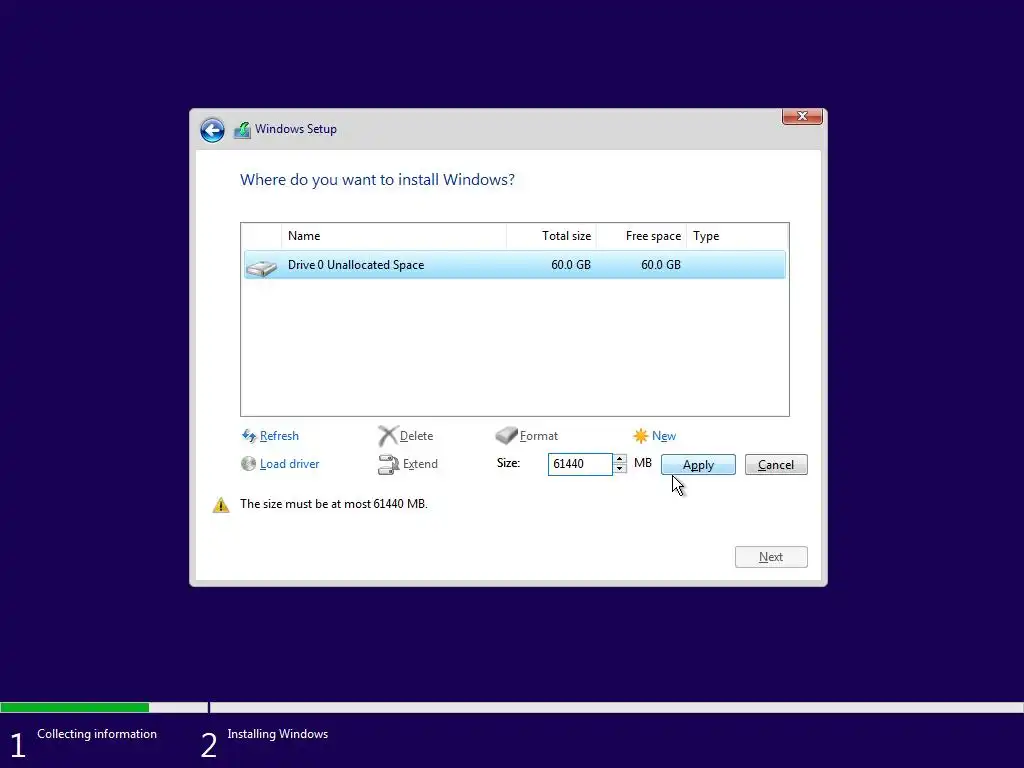Click the Windows Setup title icon
The height and width of the screenshot is (768, 1024).
coord(242,130)
